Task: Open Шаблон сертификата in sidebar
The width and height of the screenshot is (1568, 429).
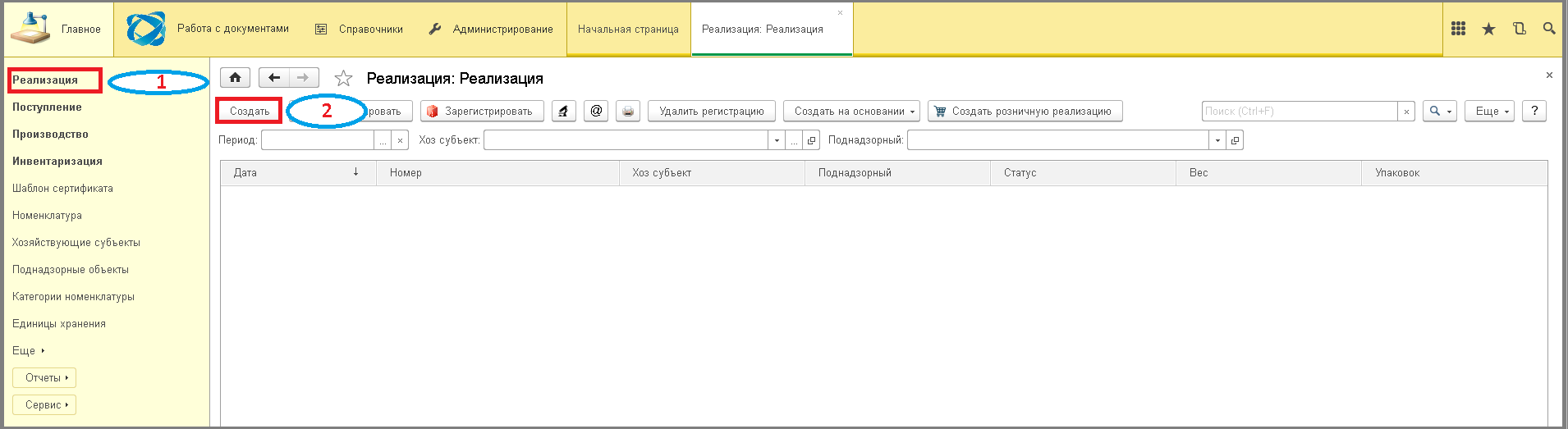Action: click(62, 189)
